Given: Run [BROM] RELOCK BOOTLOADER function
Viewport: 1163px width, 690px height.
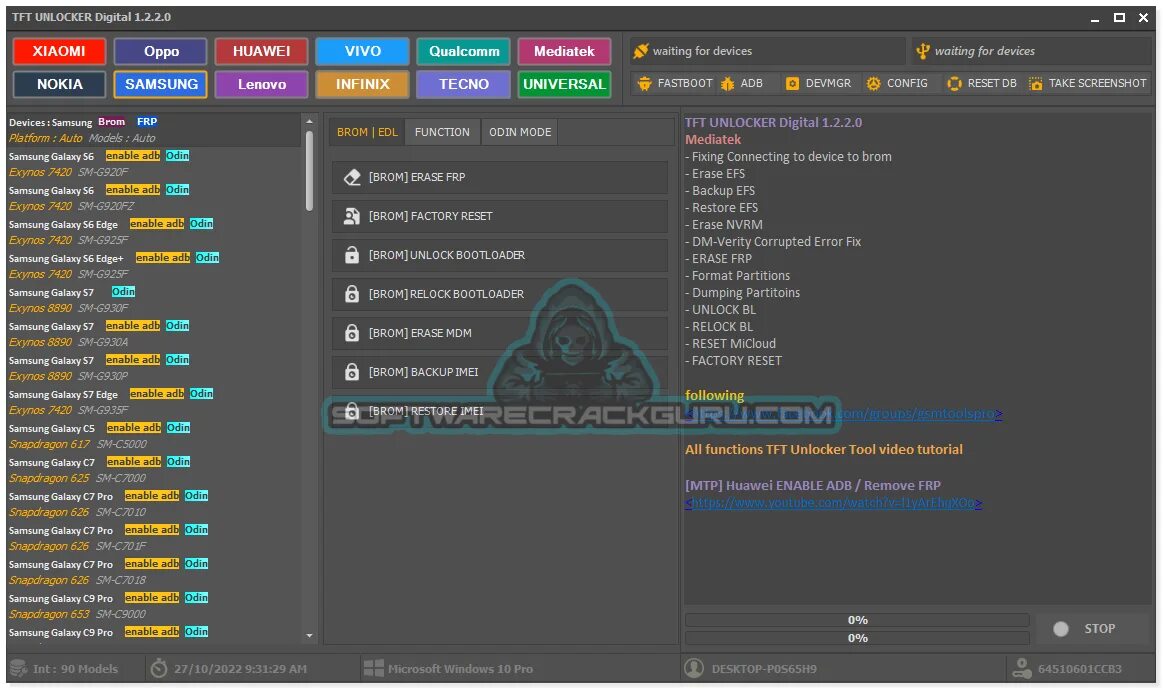Looking at the screenshot, I should pyautogui.click(x=499, y=294).
